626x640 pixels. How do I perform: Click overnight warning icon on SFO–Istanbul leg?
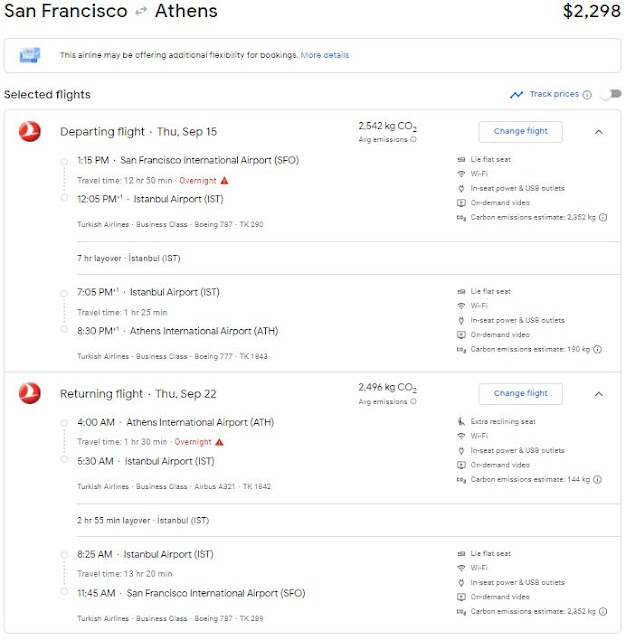click(x=224, y=180)
